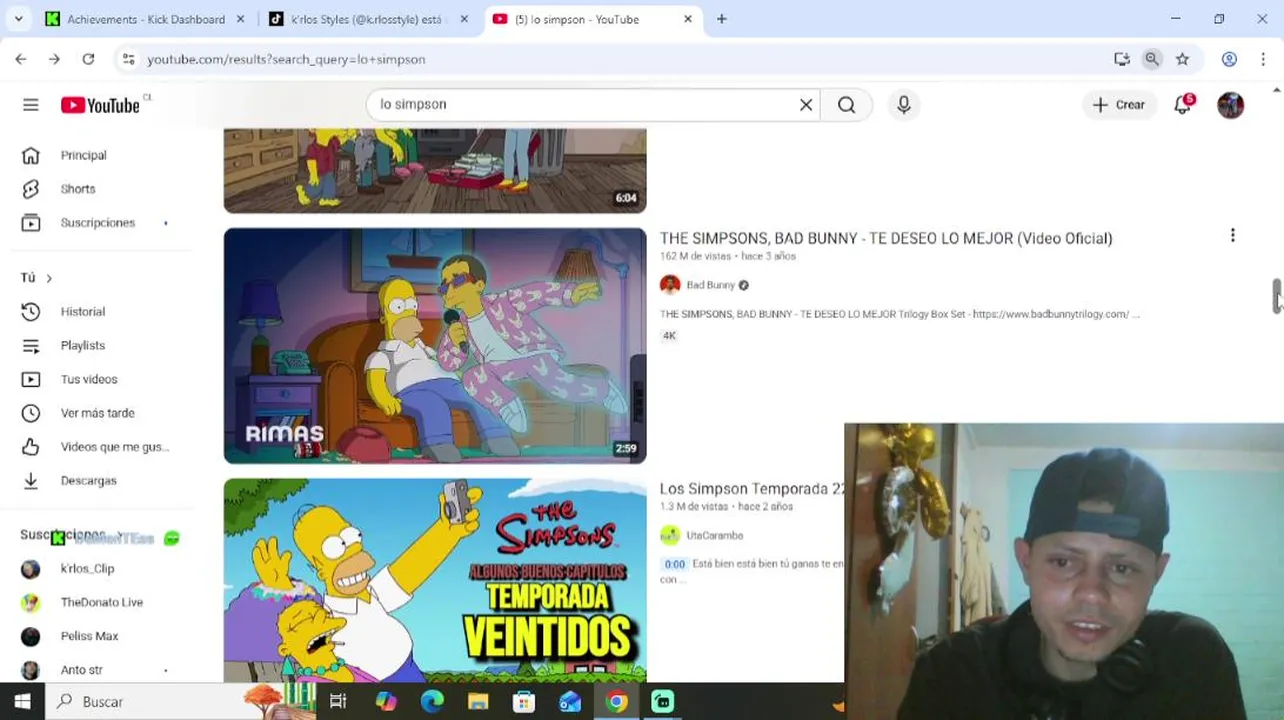
Task: Open a new browser tab
Action: tap(722, 19)
